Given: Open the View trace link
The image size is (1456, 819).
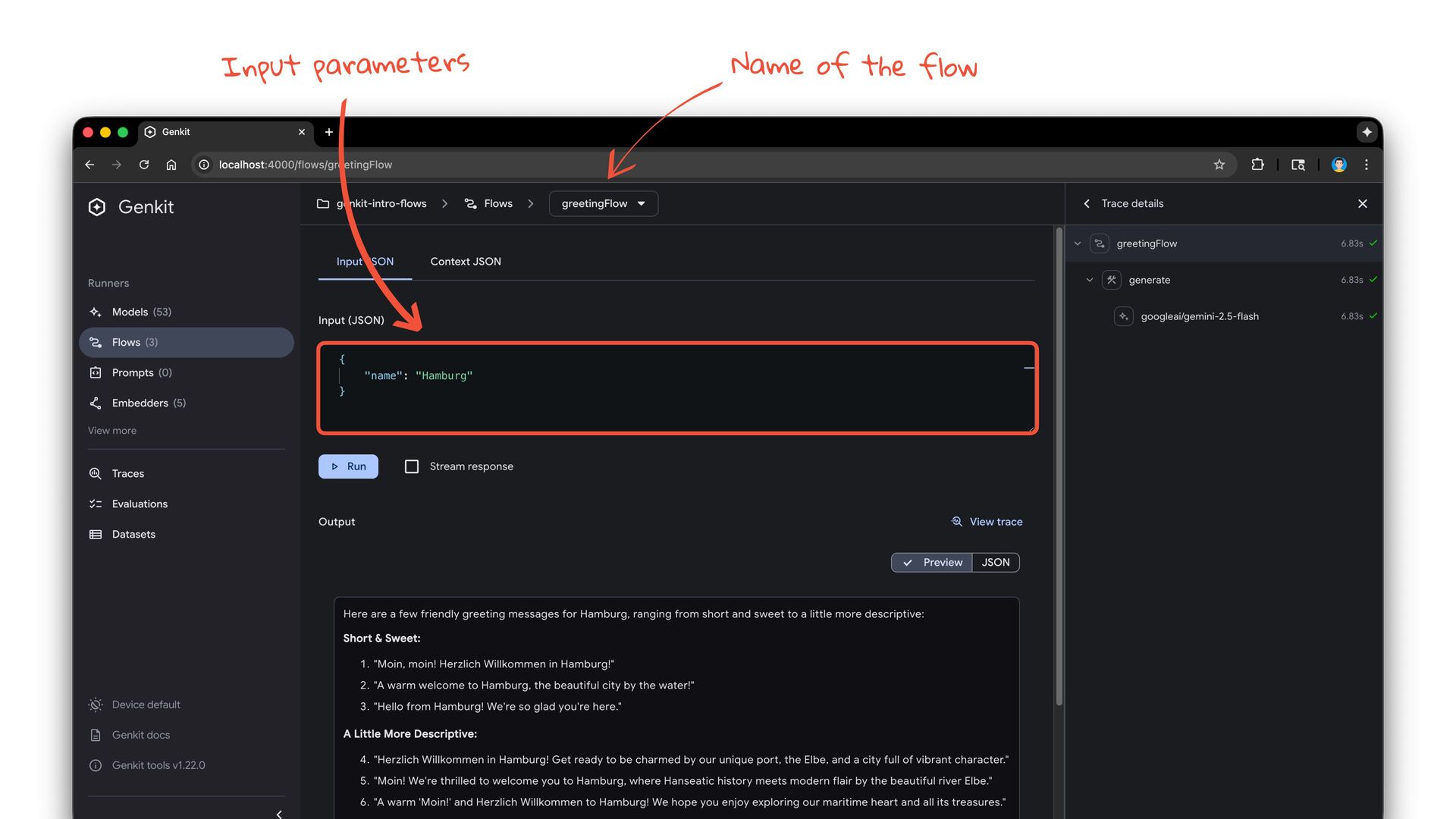Looking at the screenshot, I should (x=987, y=522).
